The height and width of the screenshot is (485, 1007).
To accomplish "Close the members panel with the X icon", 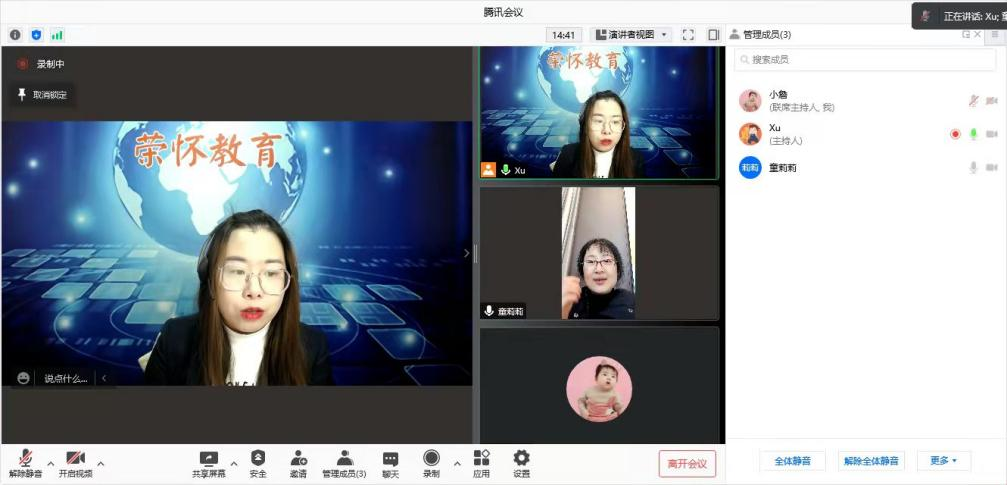I will tap(977, 35).
